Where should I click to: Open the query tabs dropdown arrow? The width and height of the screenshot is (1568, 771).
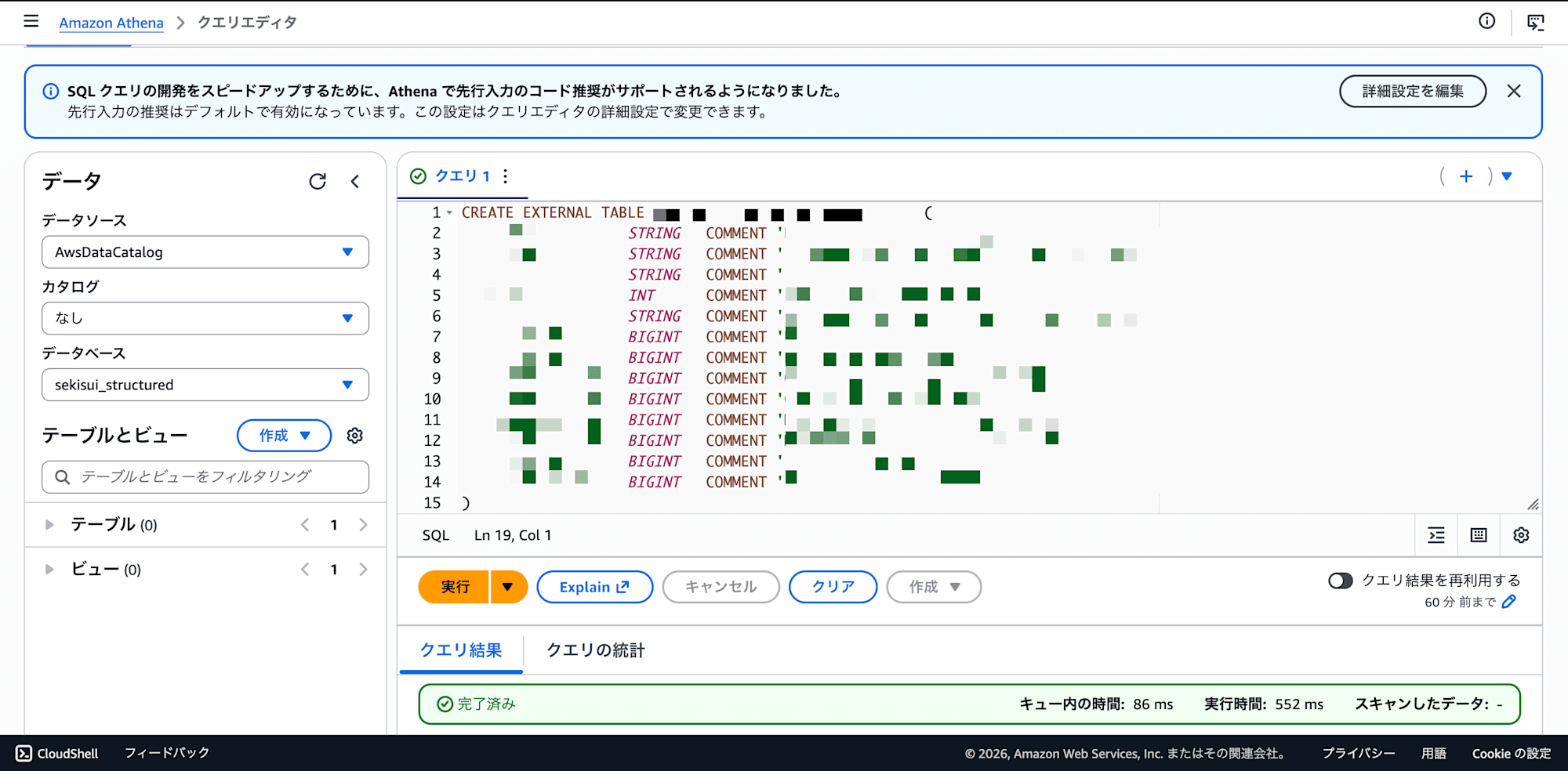coord(1506,176)
